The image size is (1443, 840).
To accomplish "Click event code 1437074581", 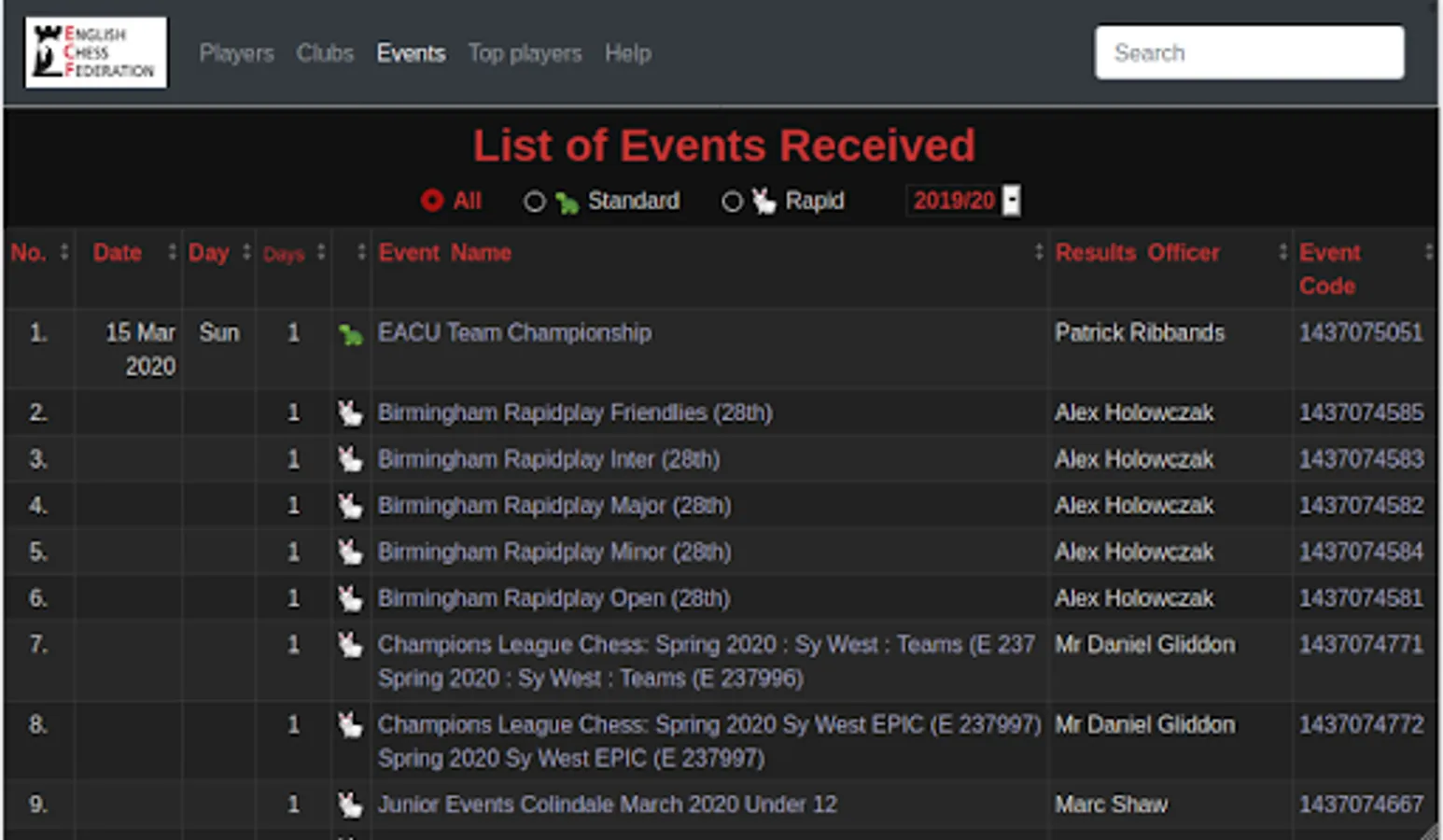I will point(1361,598).
